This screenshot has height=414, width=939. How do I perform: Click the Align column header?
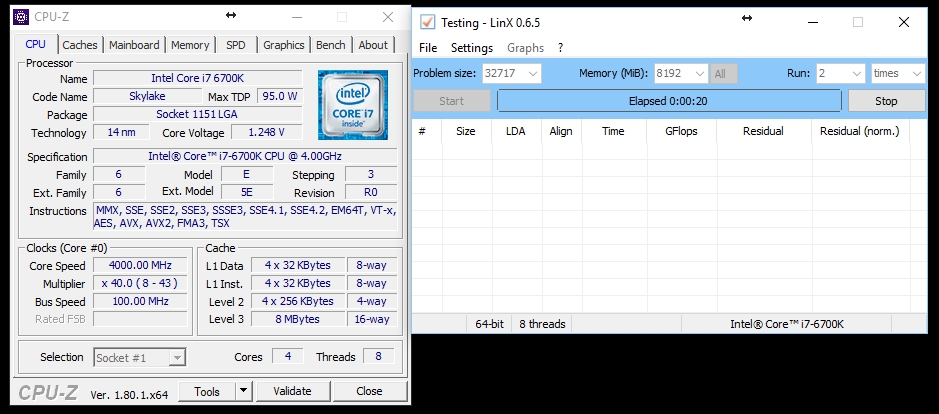tap(561, 131)
